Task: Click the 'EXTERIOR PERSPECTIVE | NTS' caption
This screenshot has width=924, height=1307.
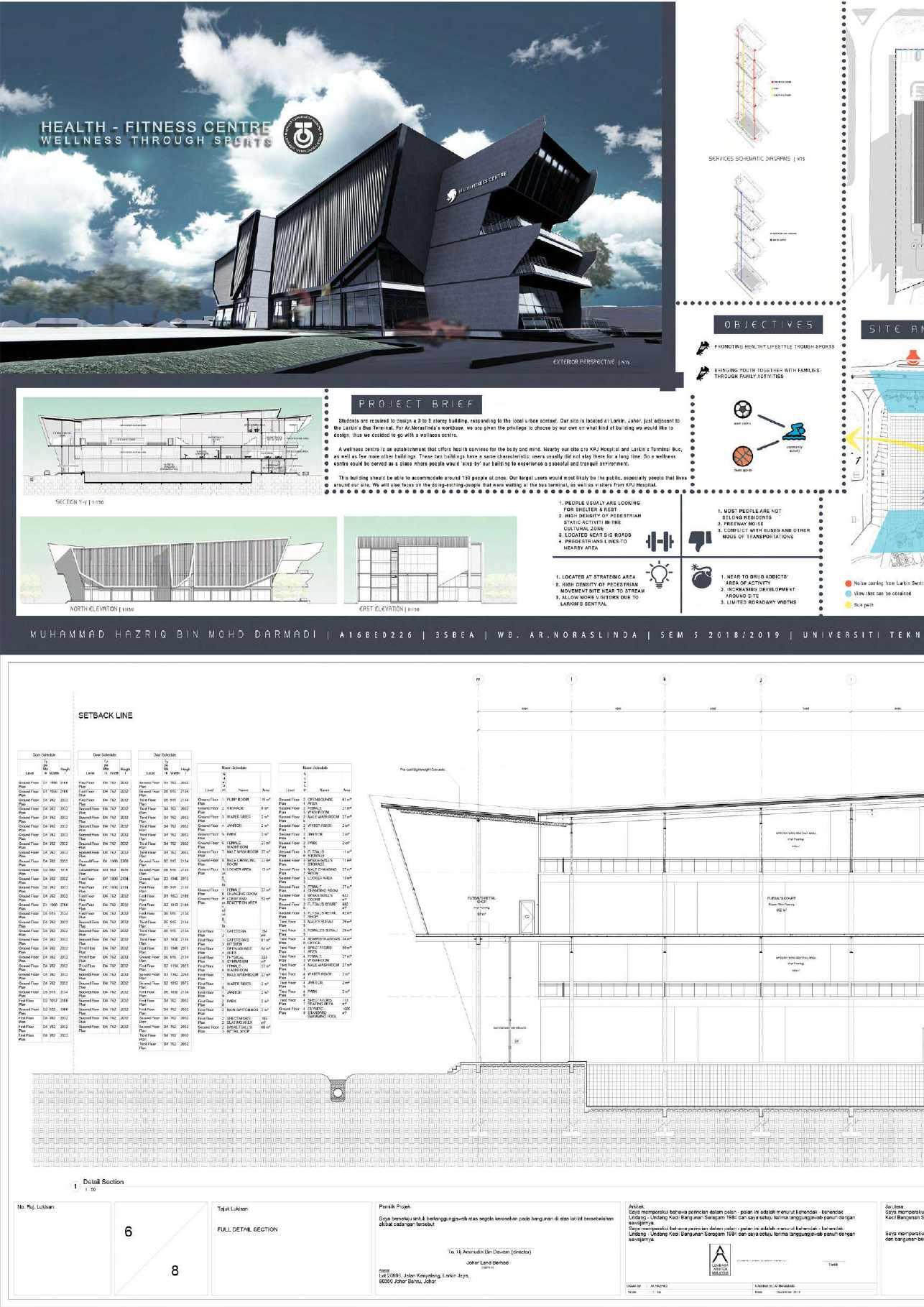Action: coord(591,362)
